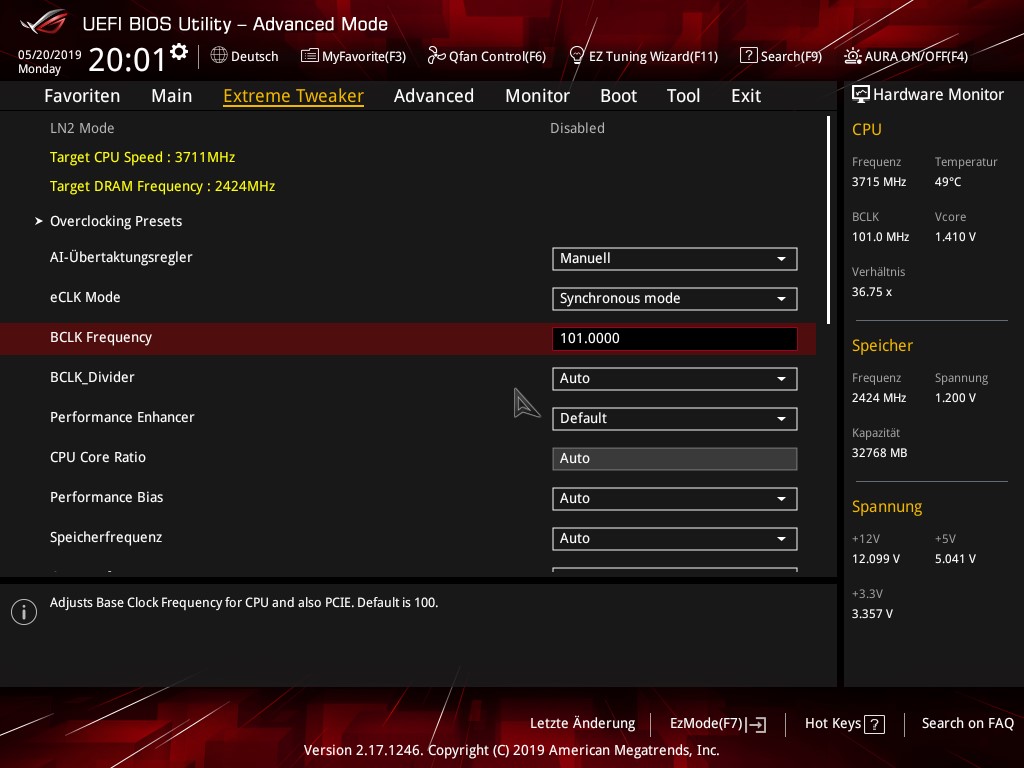Click the CPU Core Ratio Auto field
Image resolution: width=1024 pixels, height=768 pixels.
(675, 458)
